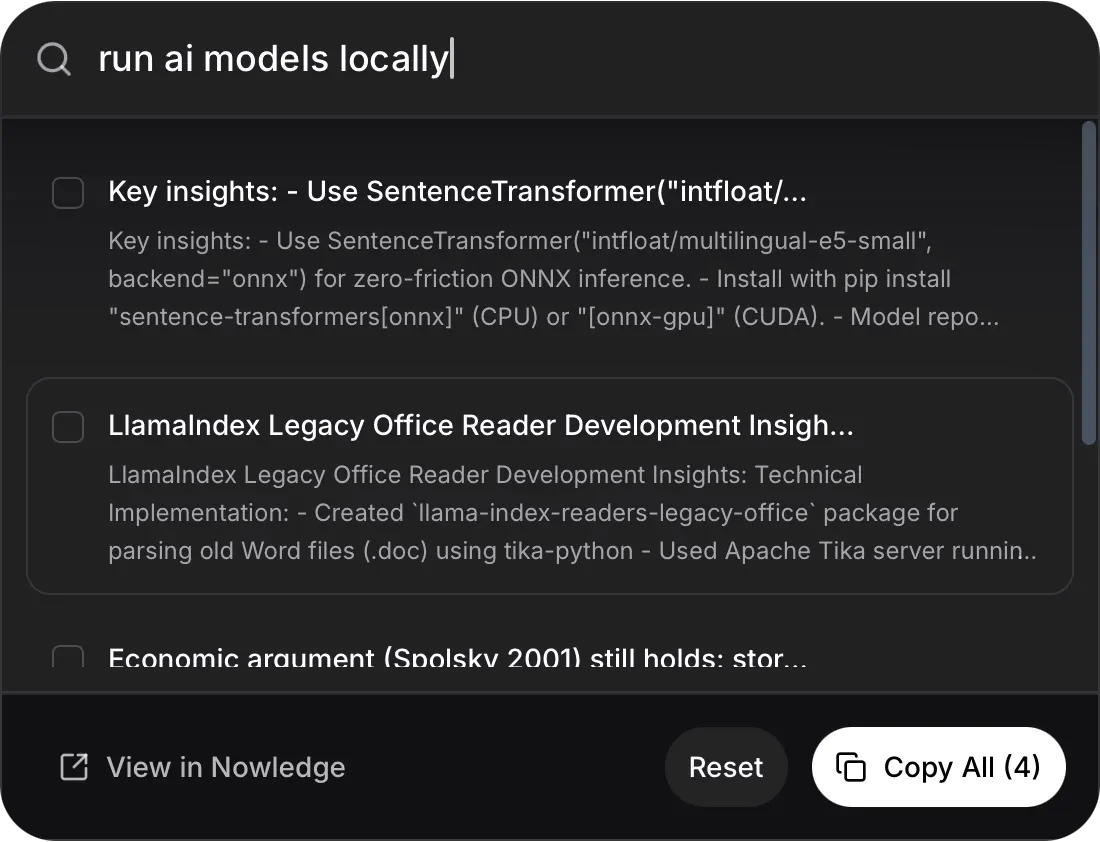Click the LlamaIndex result title text

pos(481,425)
